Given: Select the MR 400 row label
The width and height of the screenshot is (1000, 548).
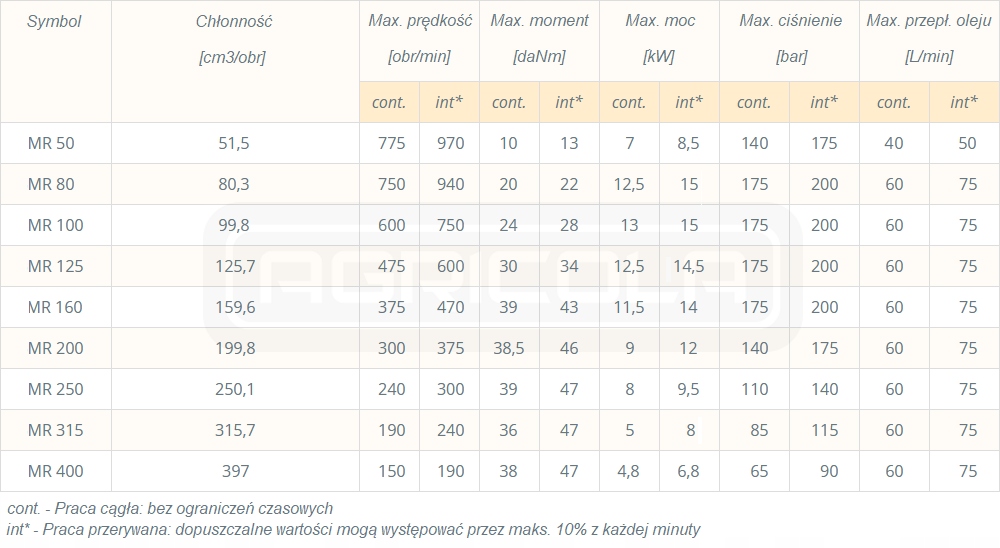Looking at the screenshot, I should coord(55,471).
